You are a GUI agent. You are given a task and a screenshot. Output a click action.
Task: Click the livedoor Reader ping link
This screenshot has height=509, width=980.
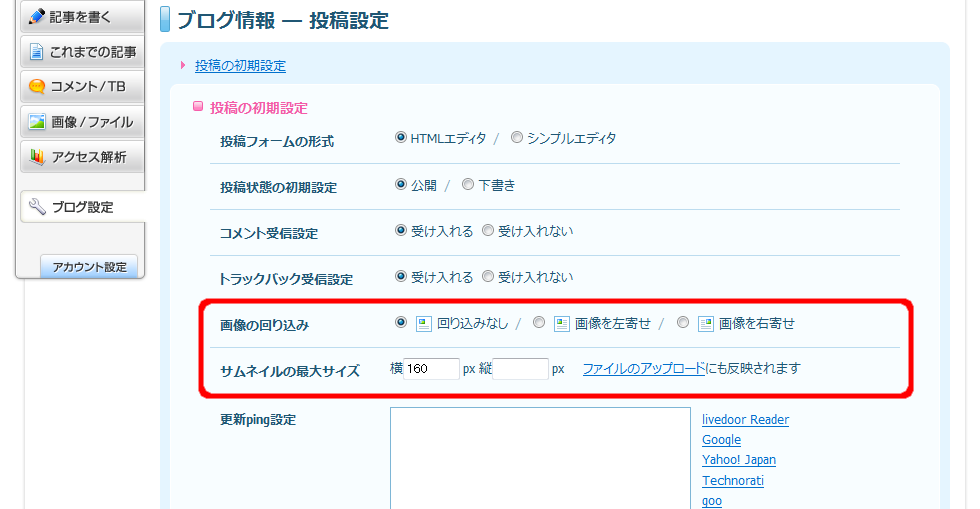745,420
